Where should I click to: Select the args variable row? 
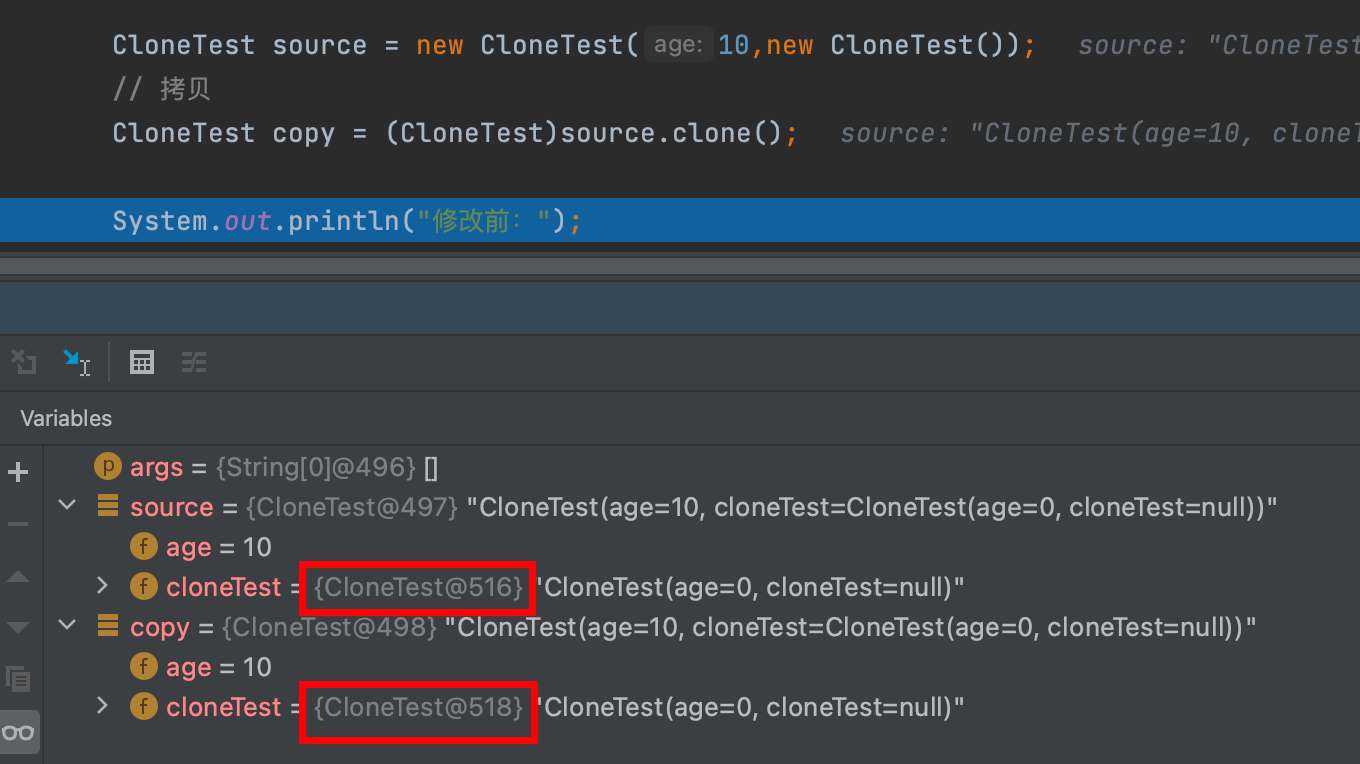(x=700, y=467)
